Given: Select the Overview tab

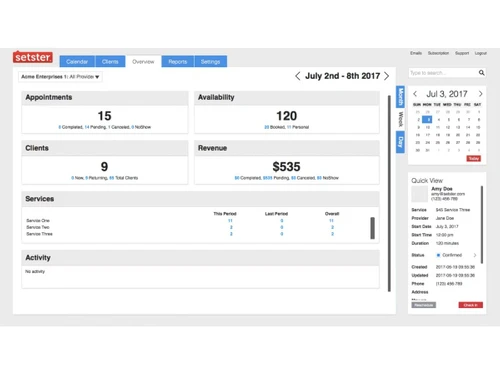Looking at the screenshot, I should (x=143, y=62).
